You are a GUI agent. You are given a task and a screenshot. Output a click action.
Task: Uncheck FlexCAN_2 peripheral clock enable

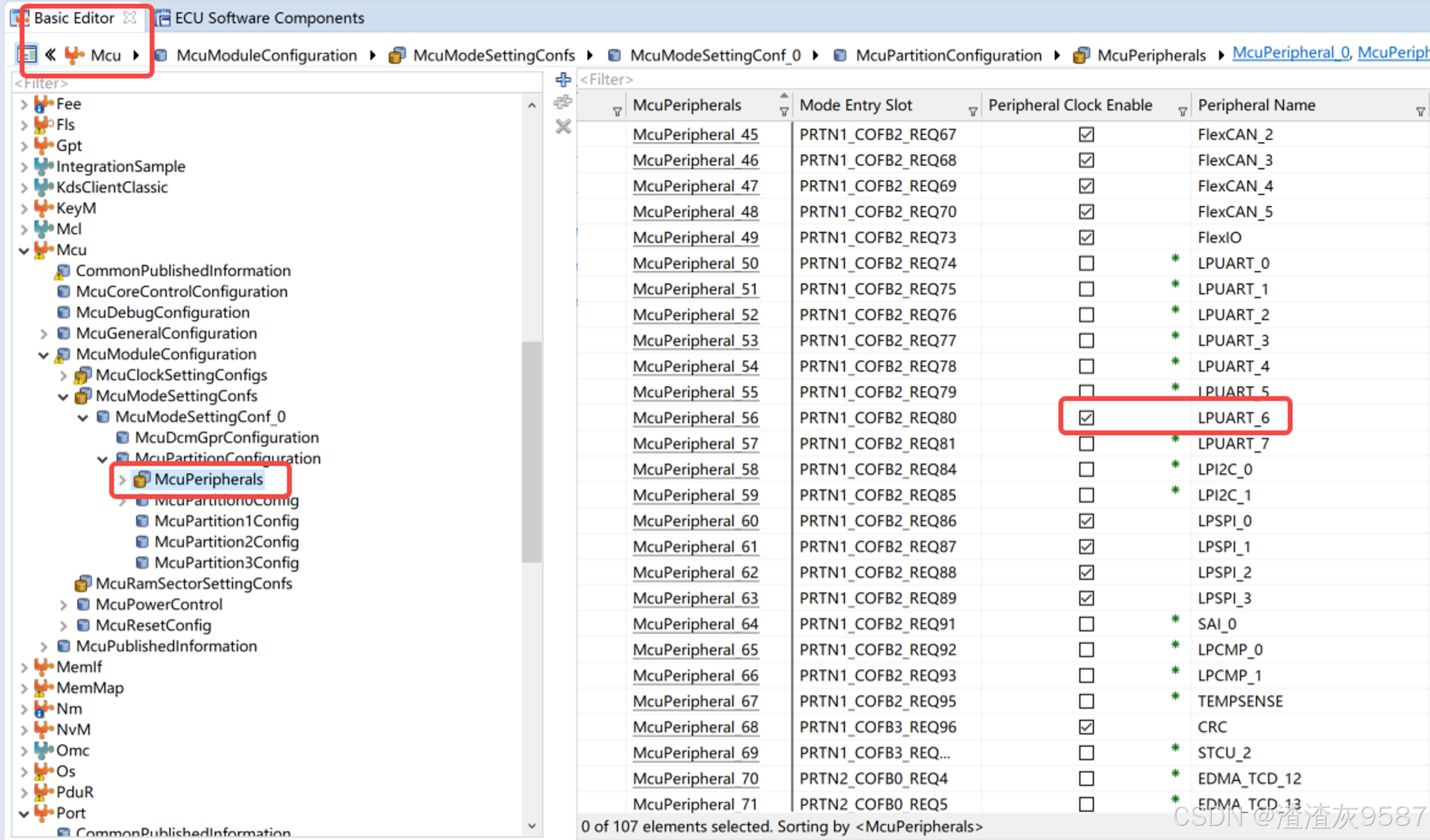pyautogui.click(x=1086, y=134)
